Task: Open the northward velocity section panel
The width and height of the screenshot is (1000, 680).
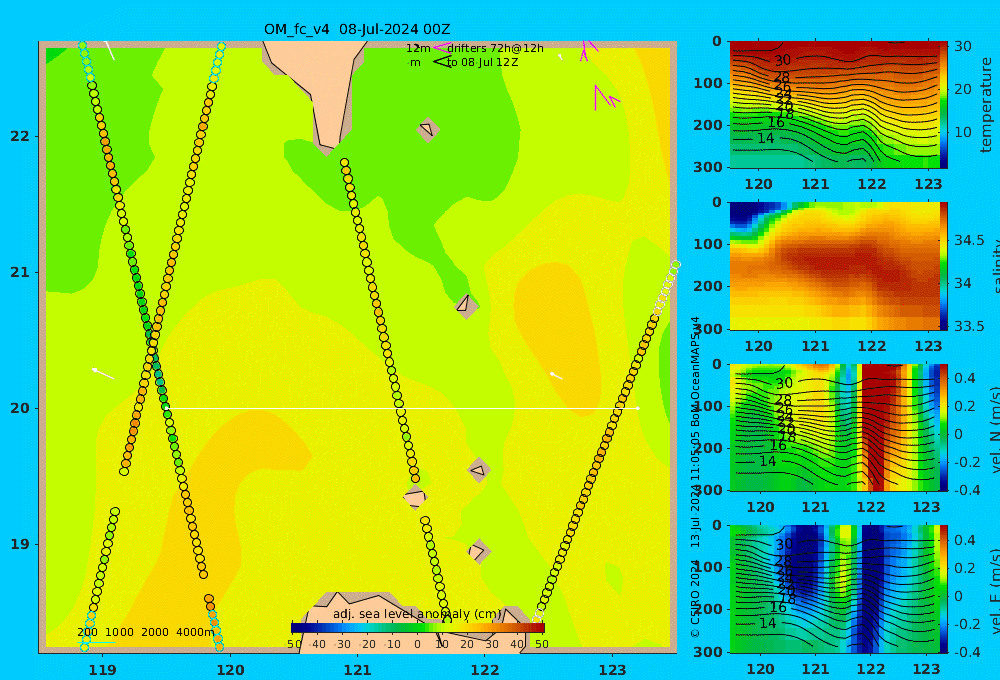Action: point(835,427)
